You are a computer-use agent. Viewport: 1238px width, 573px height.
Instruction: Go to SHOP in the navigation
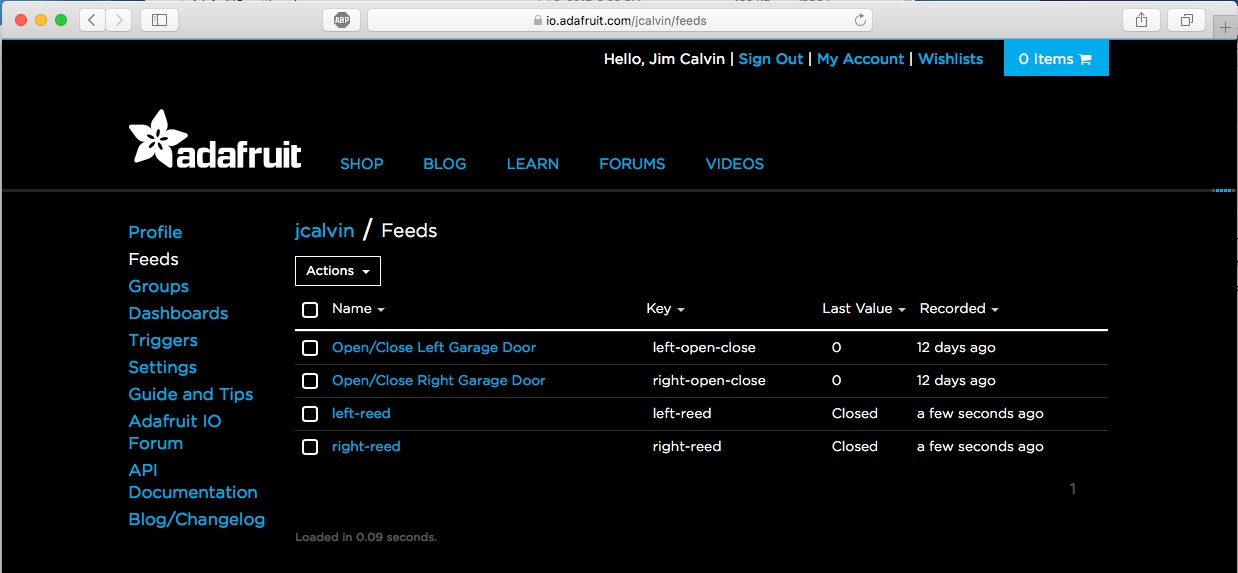(362, 164)
